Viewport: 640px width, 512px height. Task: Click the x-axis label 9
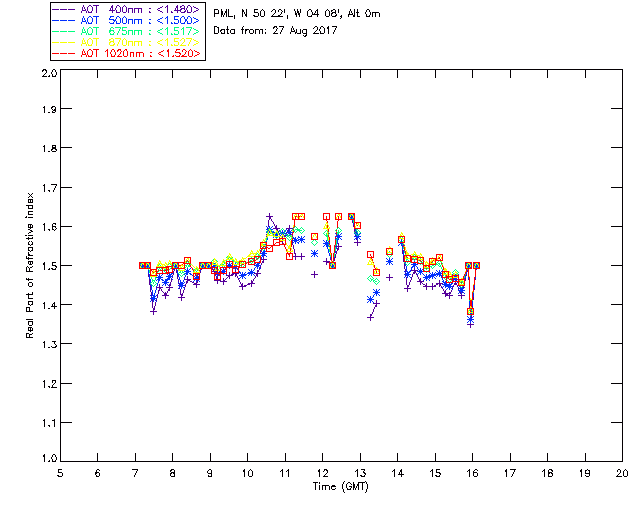210,473
